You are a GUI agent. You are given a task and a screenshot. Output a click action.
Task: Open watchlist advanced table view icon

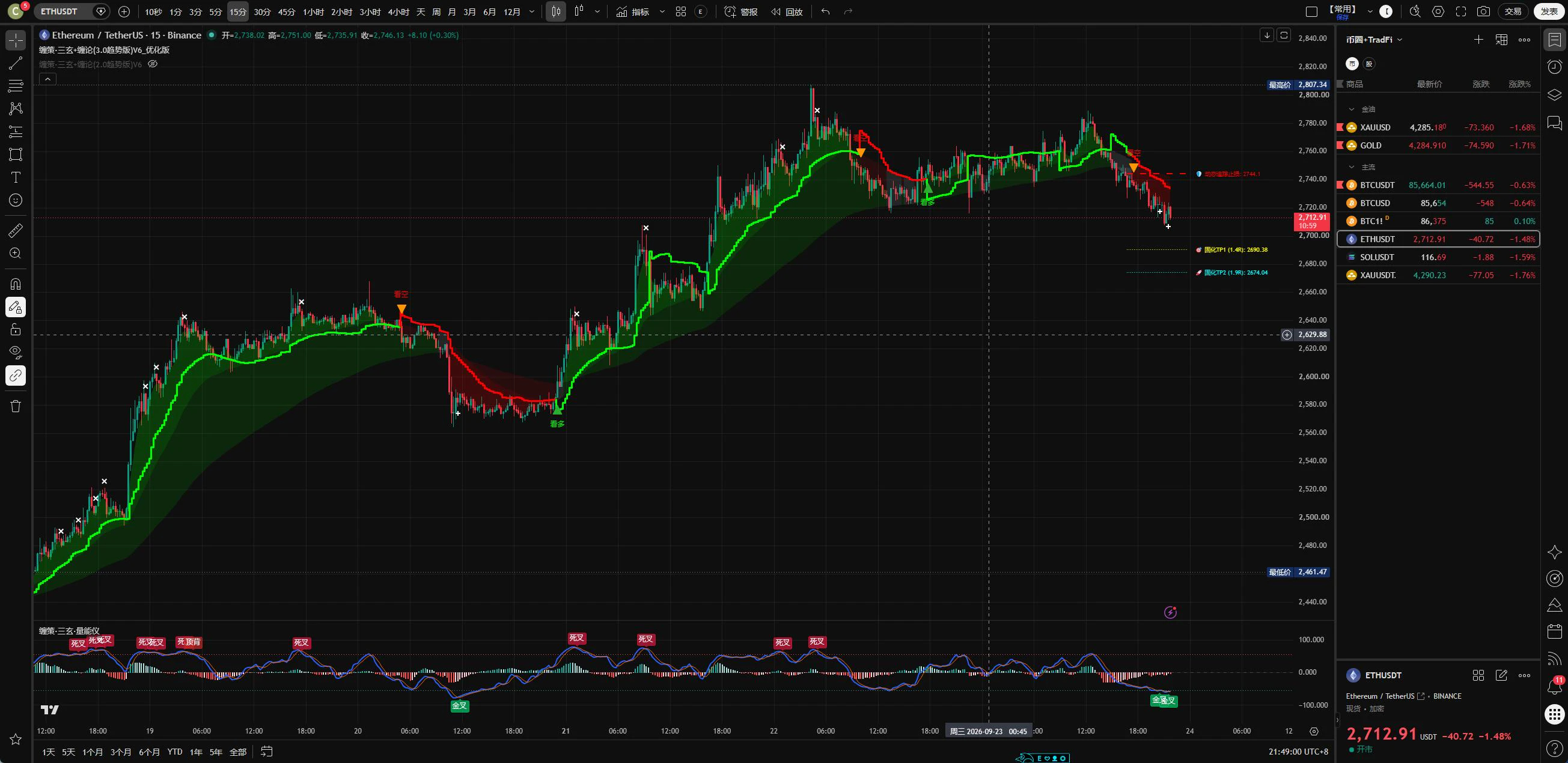click(1502, 40)
